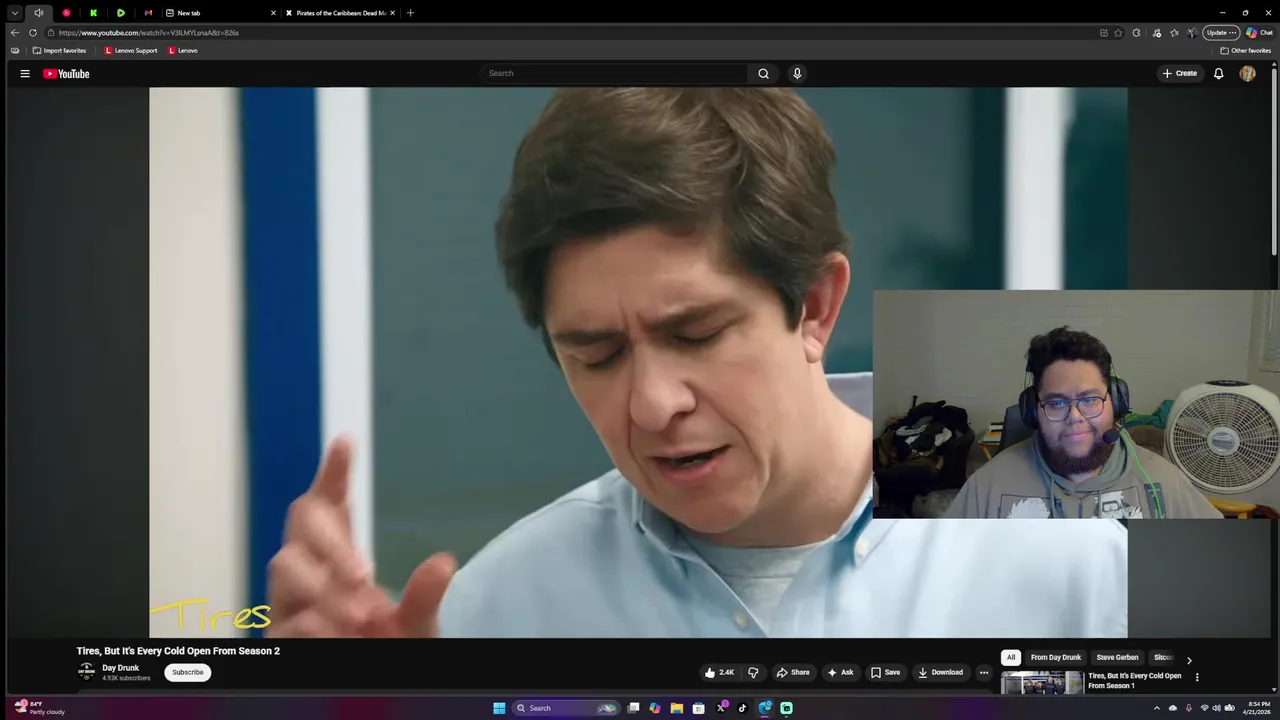Image resolution: width=1280 pixels, height=720 pixels.
Task: Open the clock showing 8:54 PM
Action: tap(1257, 708)
